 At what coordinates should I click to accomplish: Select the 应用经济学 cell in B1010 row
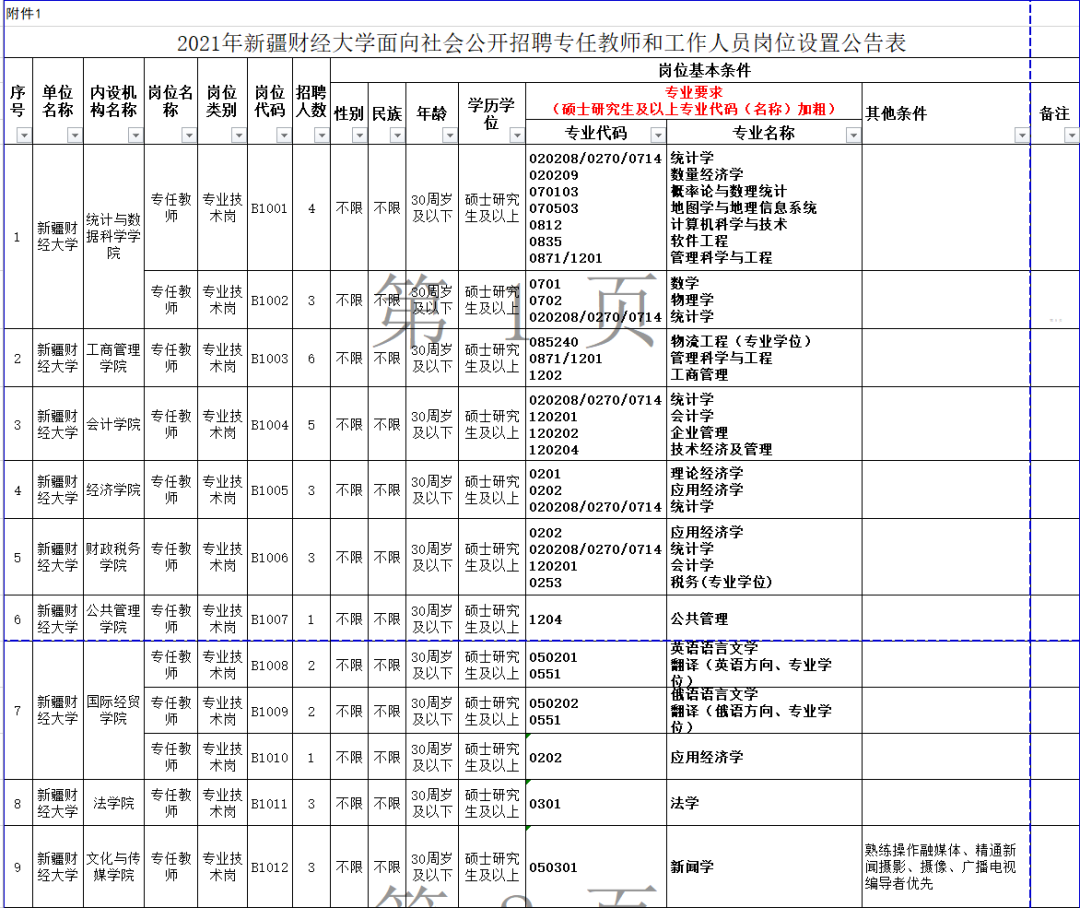point(764,757)
